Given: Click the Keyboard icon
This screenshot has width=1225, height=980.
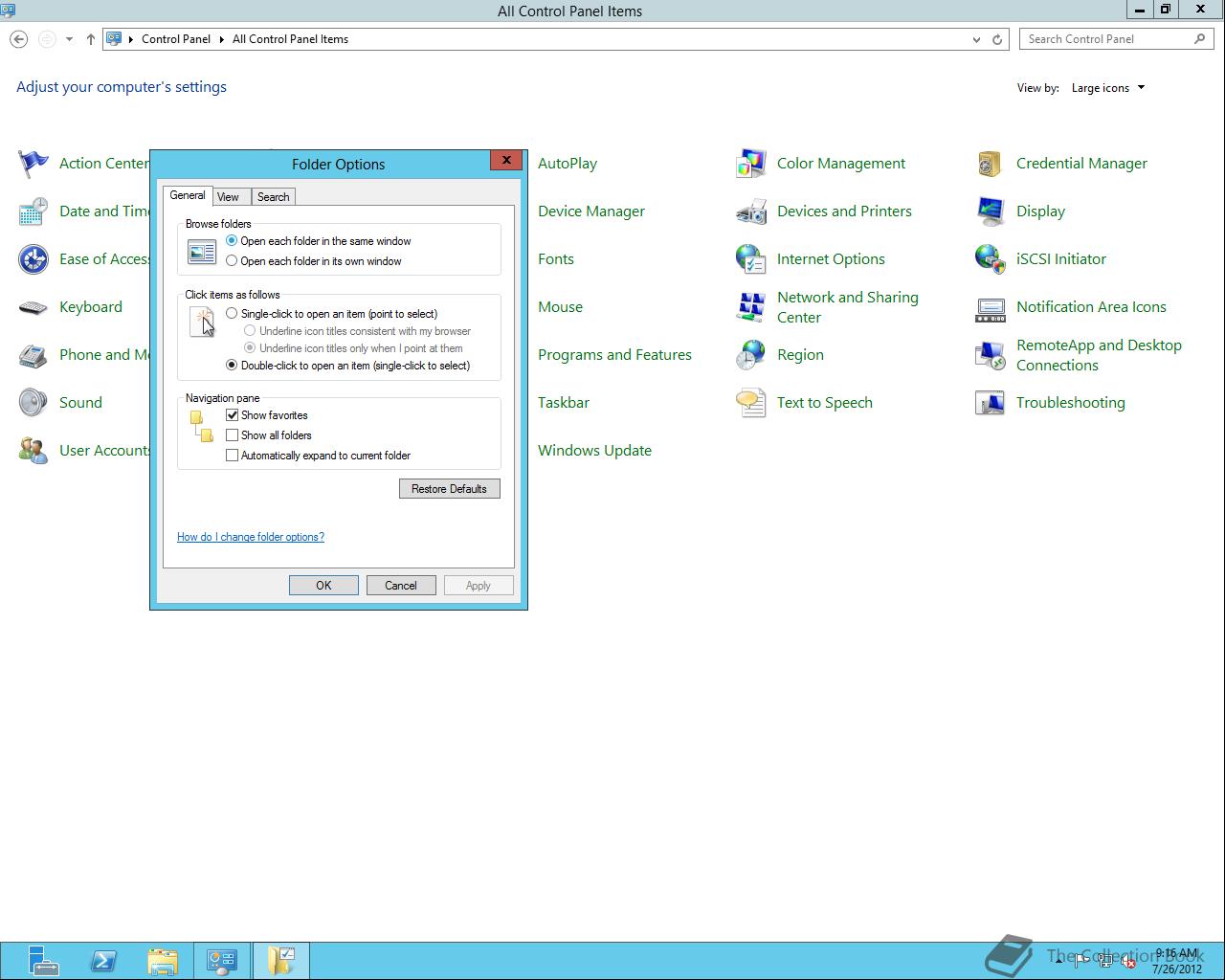Looking at the screenshot, I should pyautogui.click(x=33, y=307).
